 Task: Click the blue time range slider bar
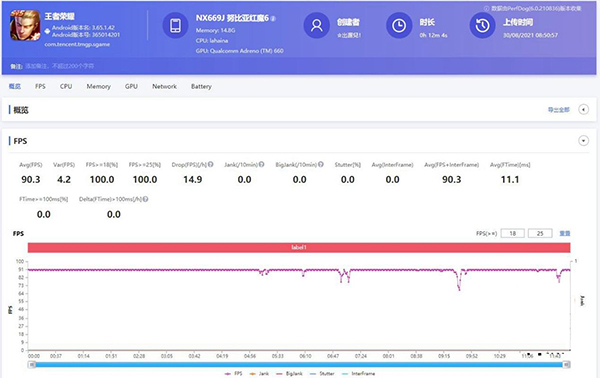coord(299,365)
